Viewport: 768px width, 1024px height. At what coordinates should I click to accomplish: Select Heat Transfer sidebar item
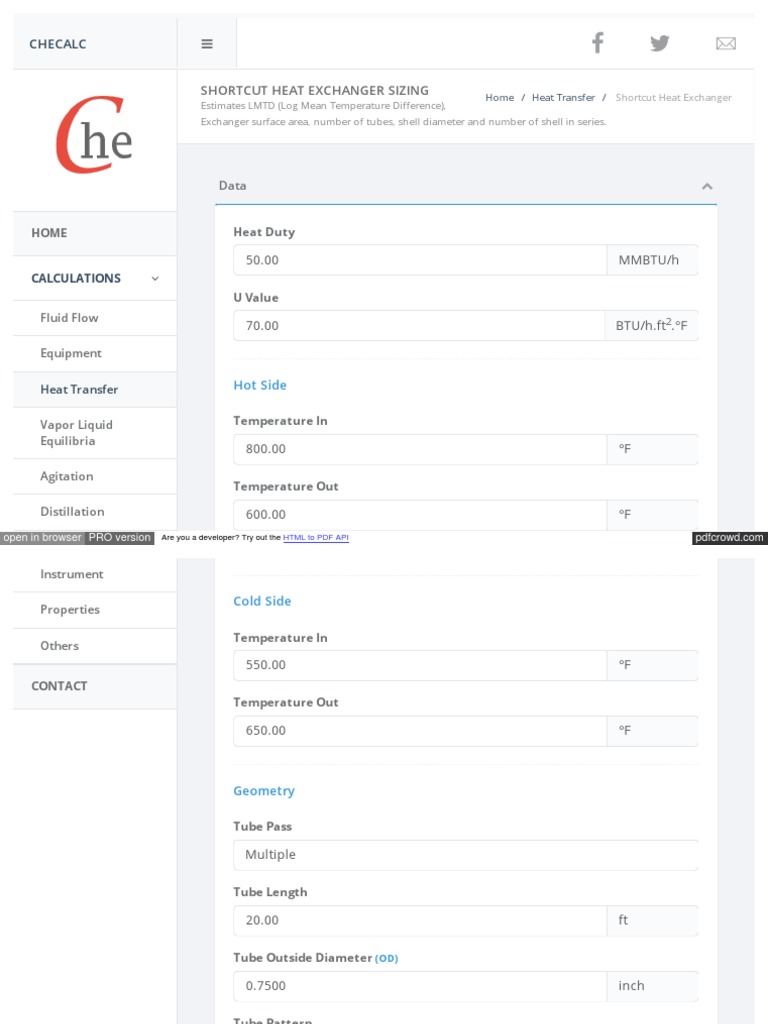[x=95, y=390]
